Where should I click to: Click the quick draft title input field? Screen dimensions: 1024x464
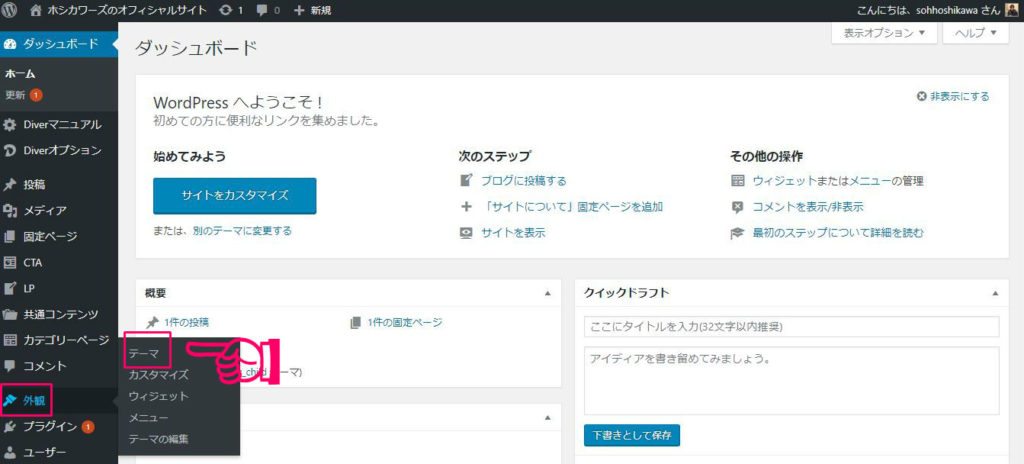(792, 327)
